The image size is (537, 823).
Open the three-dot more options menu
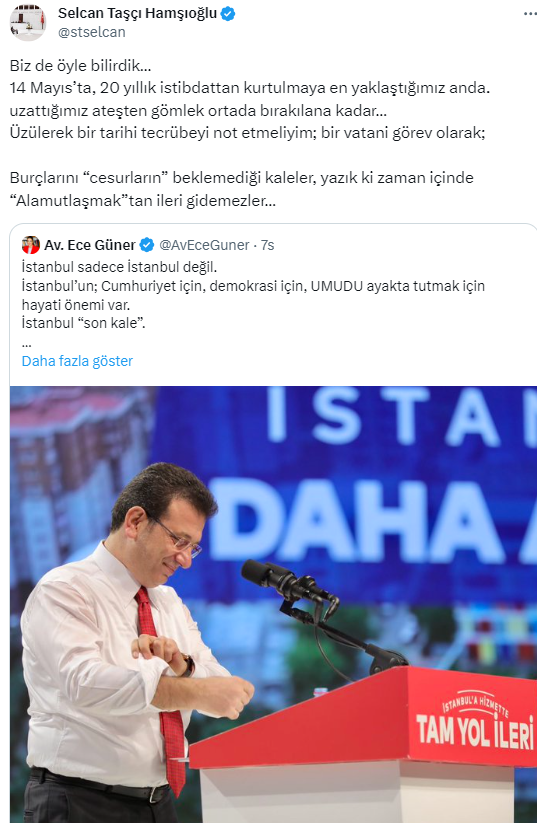530,14
